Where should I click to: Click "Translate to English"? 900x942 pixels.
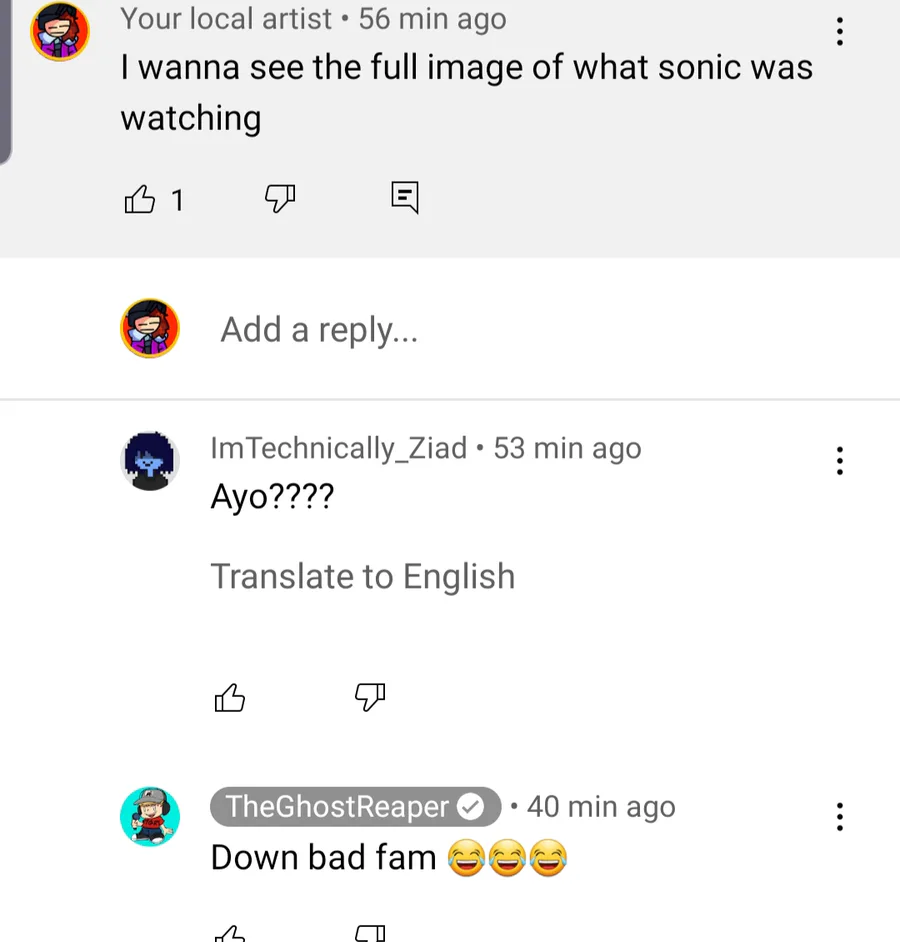[362, 576]
